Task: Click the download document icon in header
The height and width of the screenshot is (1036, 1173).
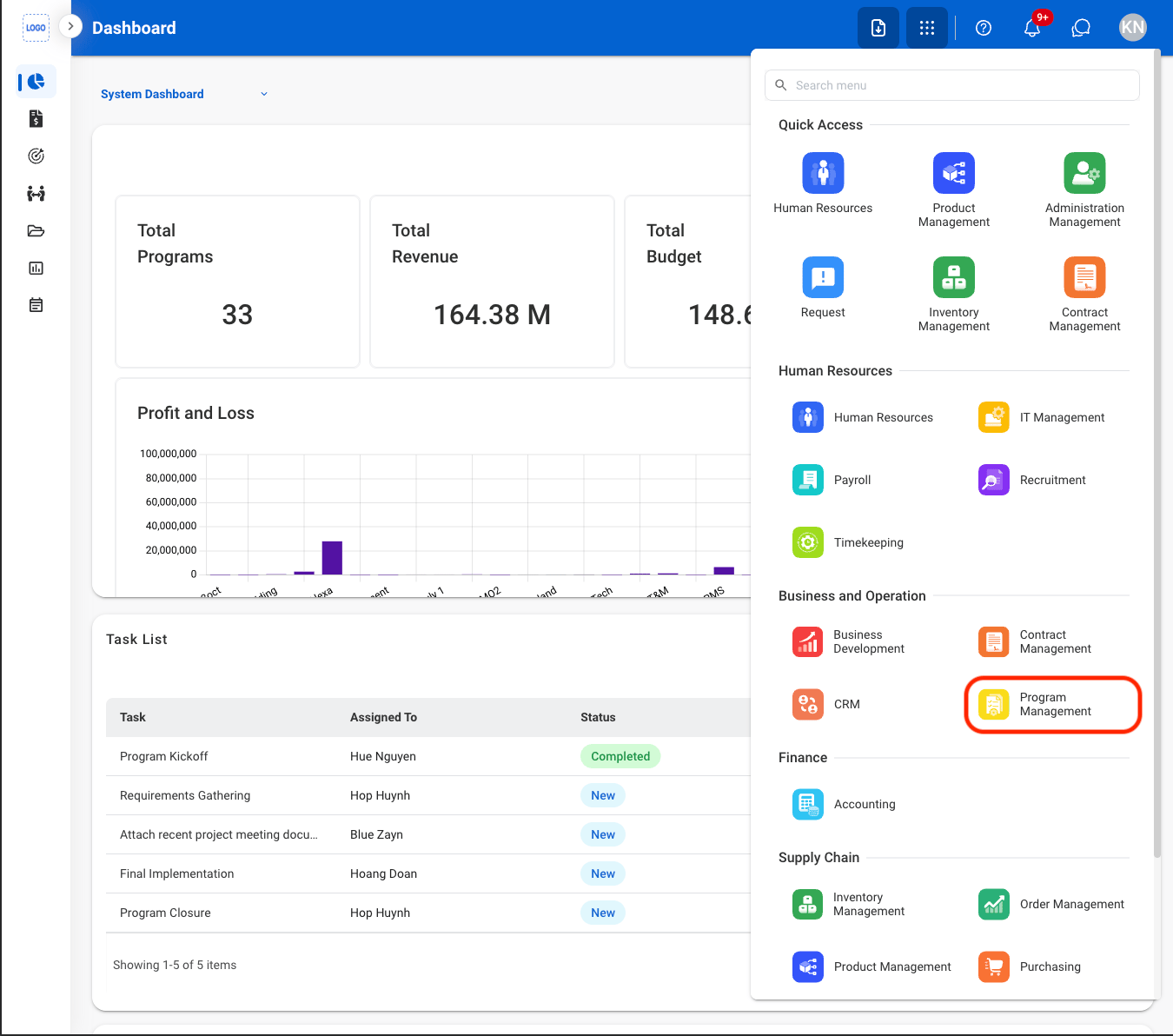Action: tap(878, 28)
